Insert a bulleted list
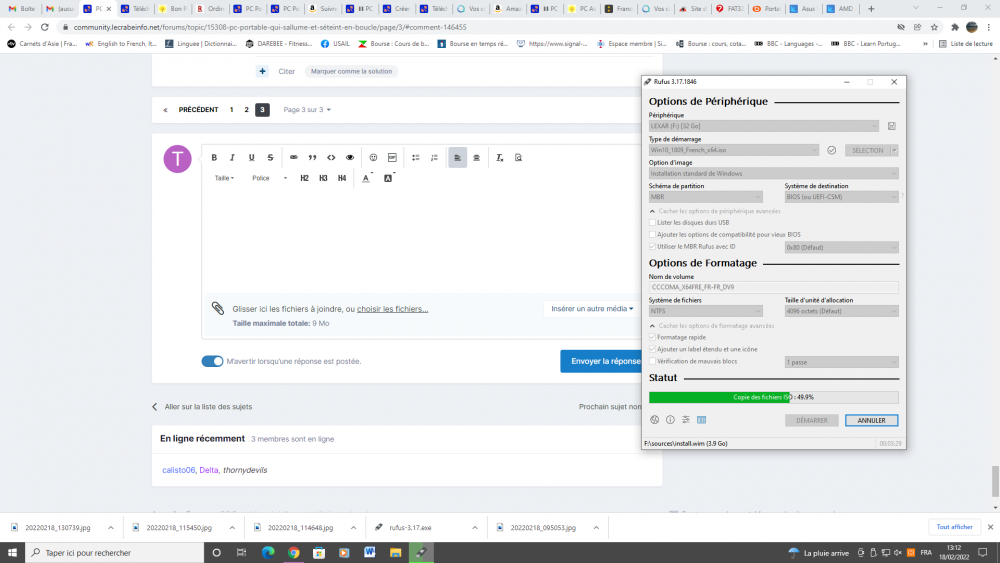1000x563 pixels. pyautogui.click(x=416, y=158)
